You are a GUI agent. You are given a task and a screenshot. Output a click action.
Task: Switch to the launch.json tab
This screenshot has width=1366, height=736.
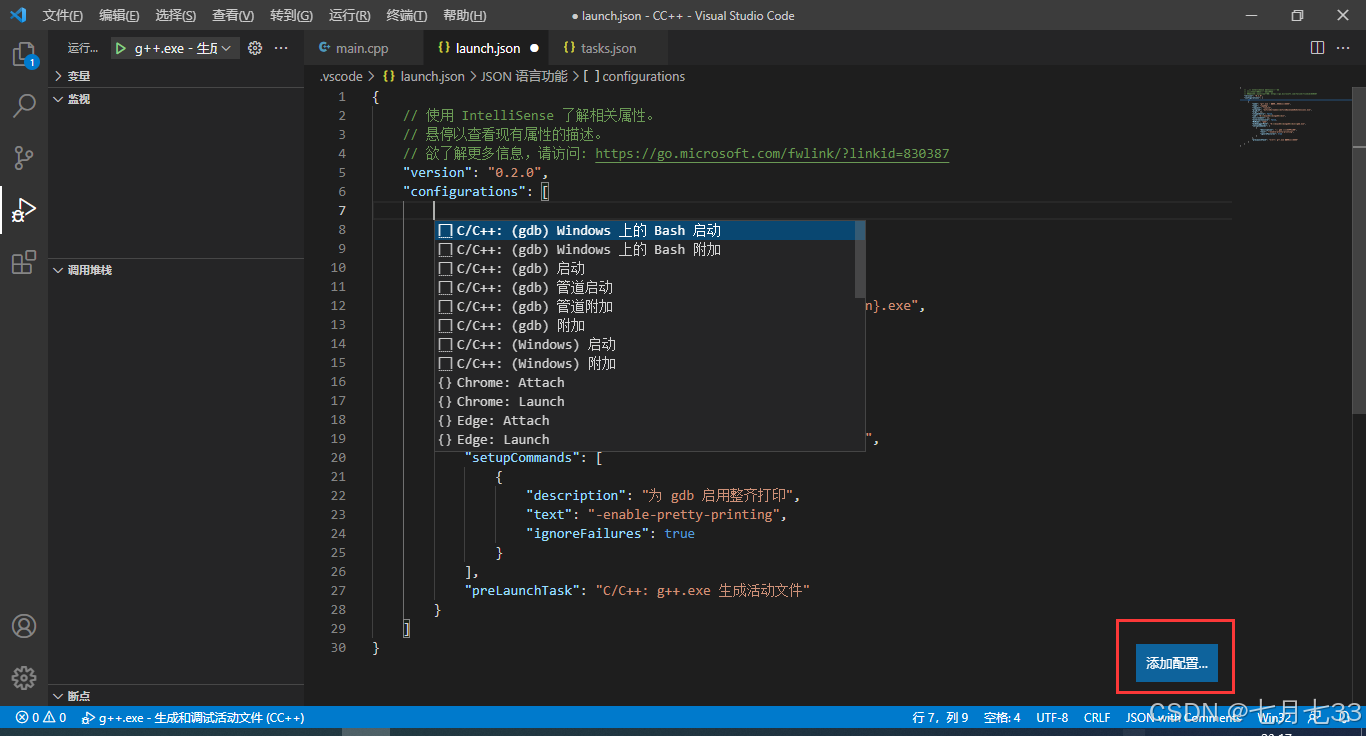pyautogui.click(x=487, y=48)
